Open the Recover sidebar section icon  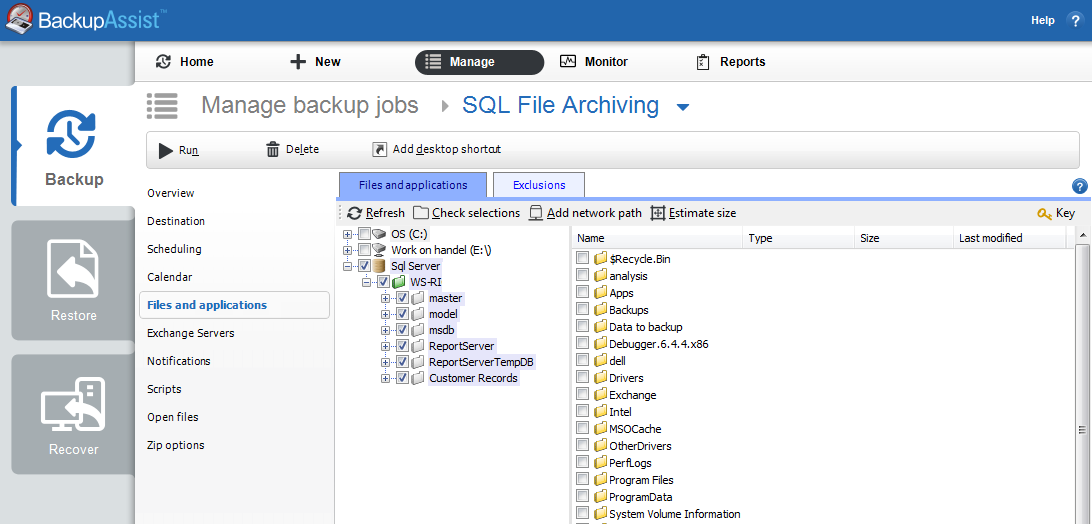73,406
